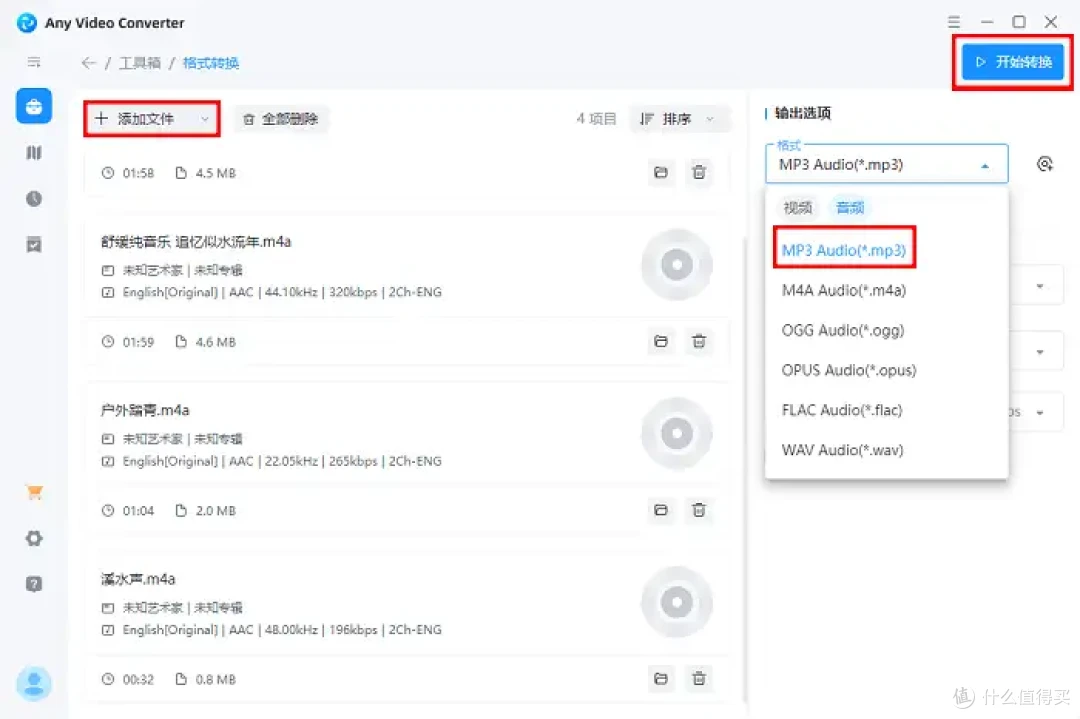
Task: Delete the 0.8 MB file
Action: [x=698, y=678]
